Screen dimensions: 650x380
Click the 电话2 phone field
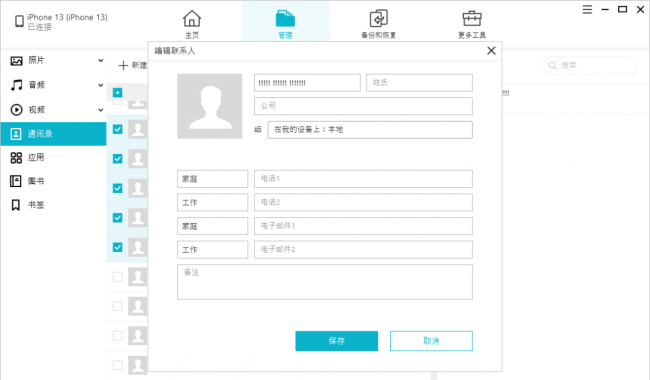[x=363, y=203]
